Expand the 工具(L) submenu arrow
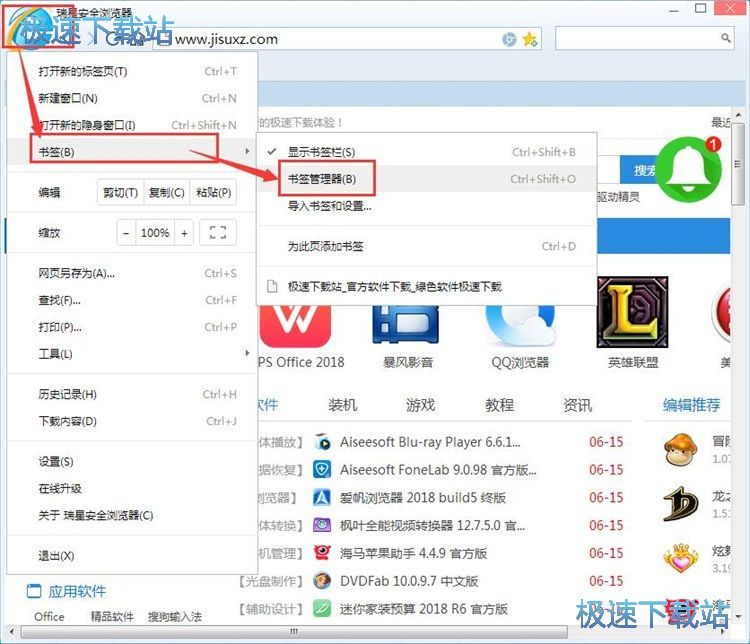Screen dimensions: 750x644 (247, 353)
